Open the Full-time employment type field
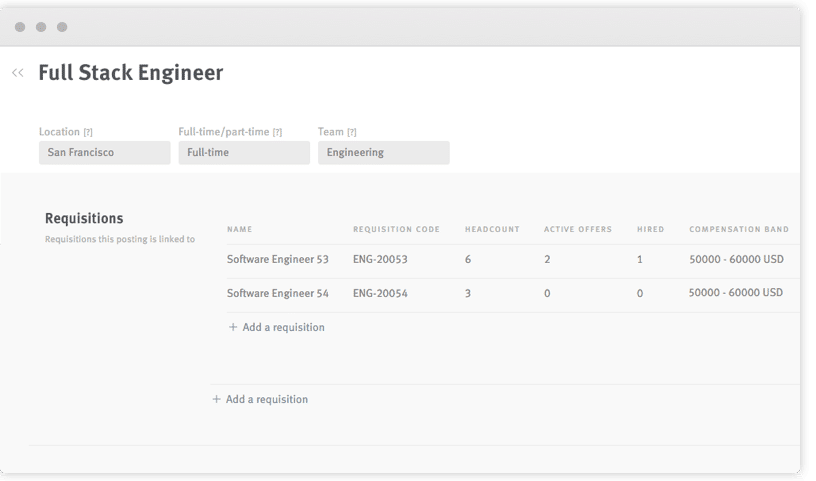The image size is (816, 481). (244, 153)
